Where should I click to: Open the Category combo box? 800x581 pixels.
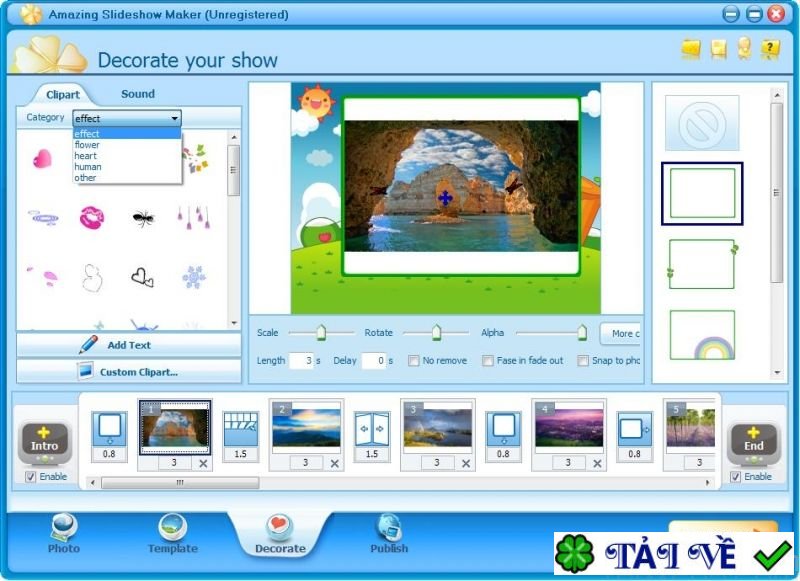[176, 117]
